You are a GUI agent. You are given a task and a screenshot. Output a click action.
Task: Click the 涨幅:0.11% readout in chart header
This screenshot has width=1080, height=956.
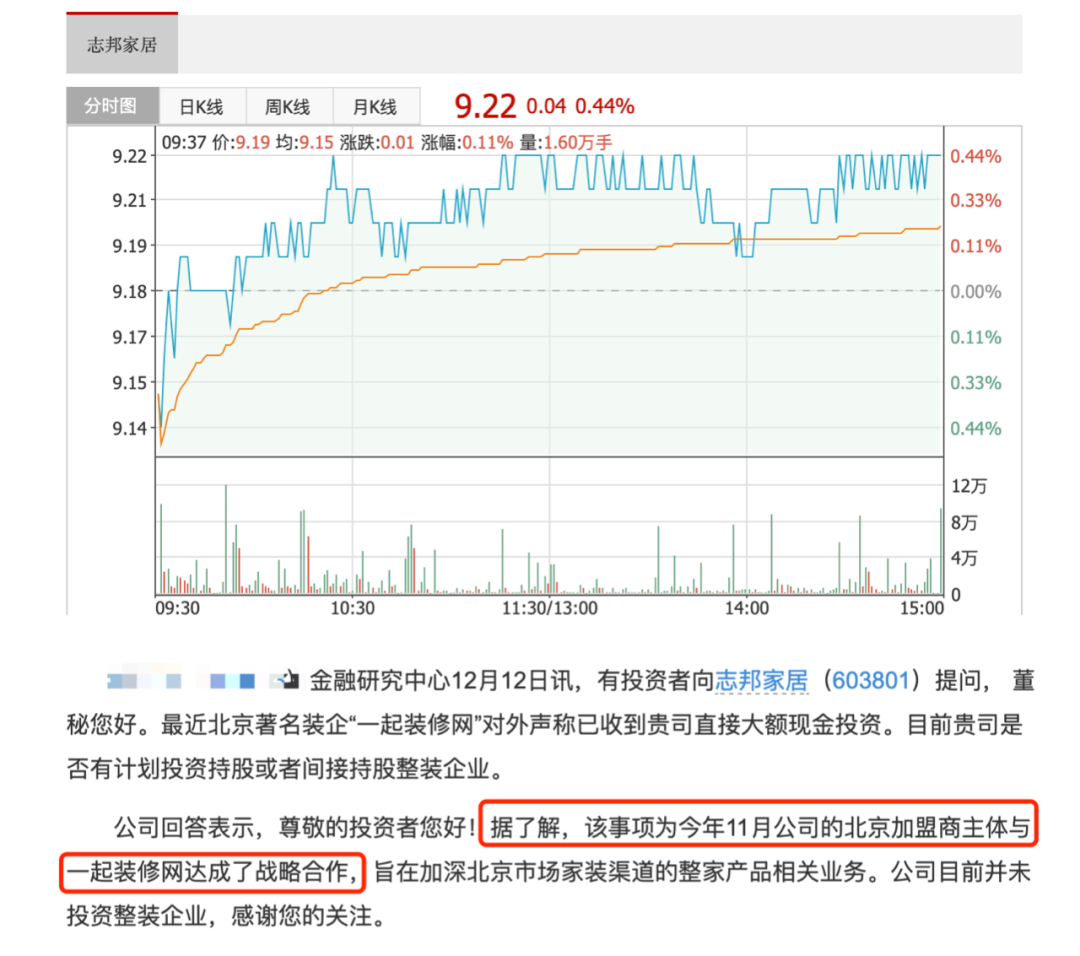(x=467, y=143)
